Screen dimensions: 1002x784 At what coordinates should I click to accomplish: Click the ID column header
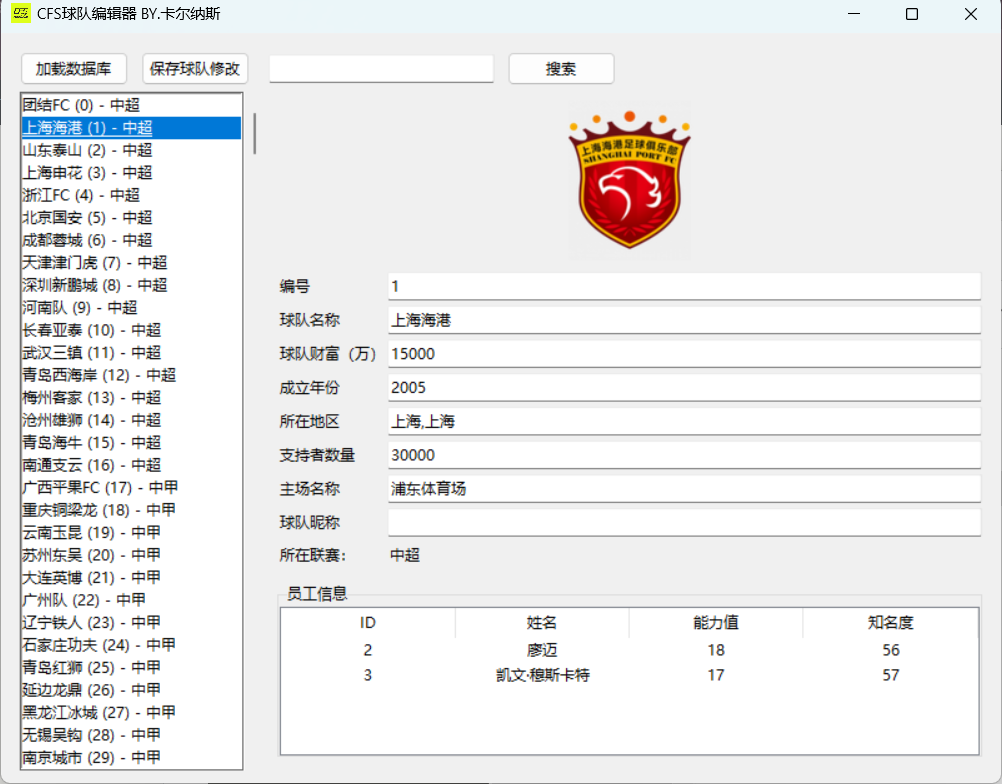tap(368, 622)
